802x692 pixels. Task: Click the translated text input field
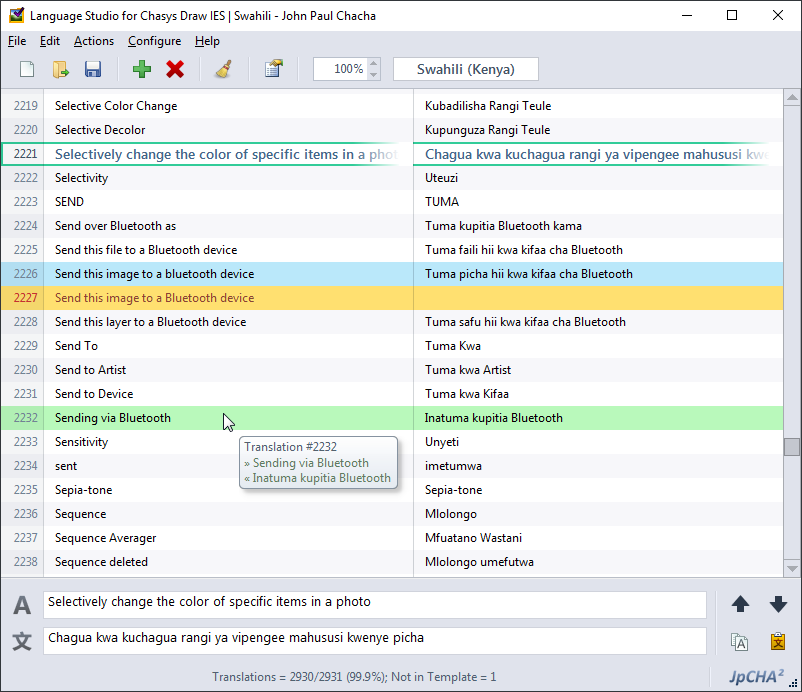374,638
